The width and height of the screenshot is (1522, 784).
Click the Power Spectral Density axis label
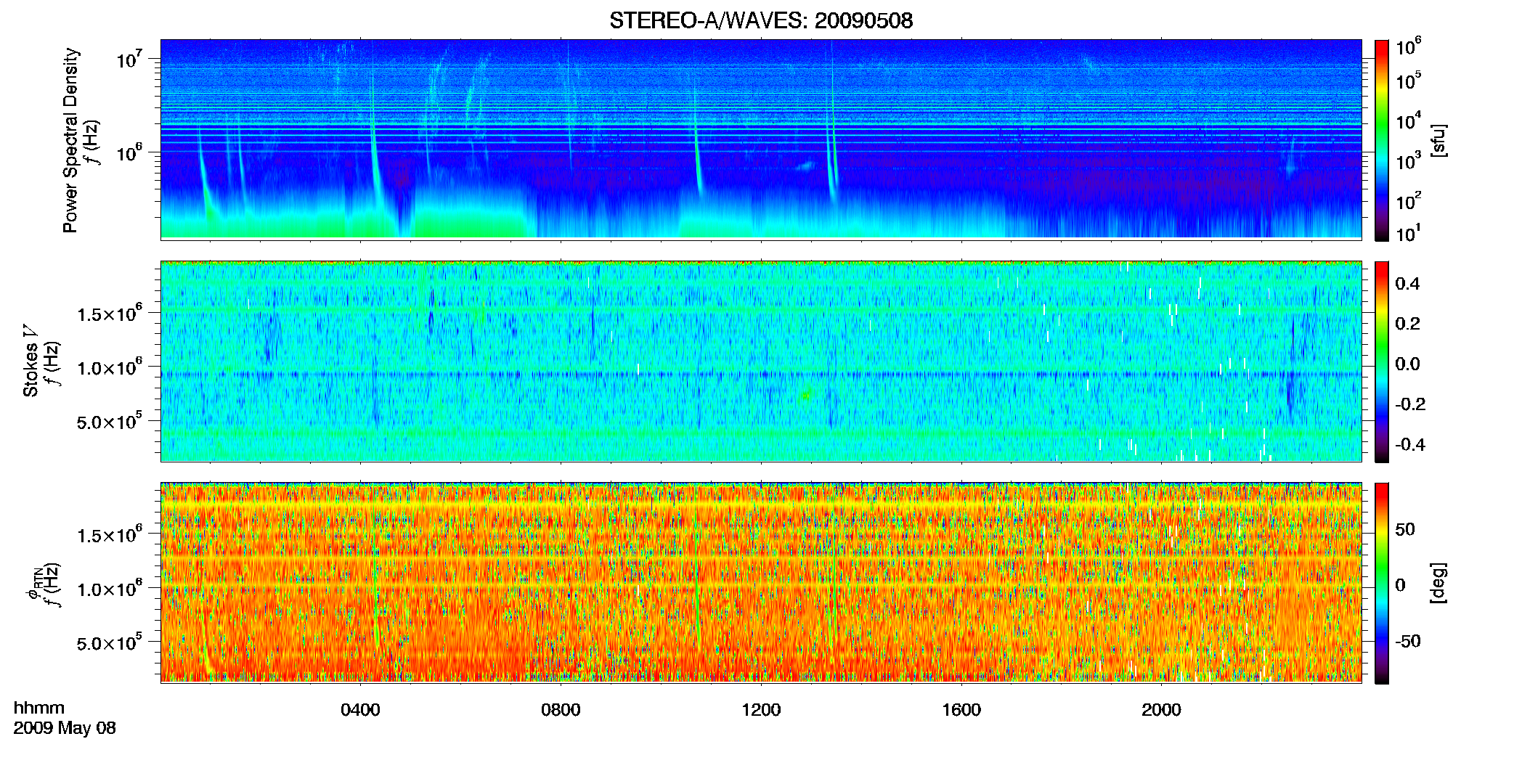[x=70, y=140]
